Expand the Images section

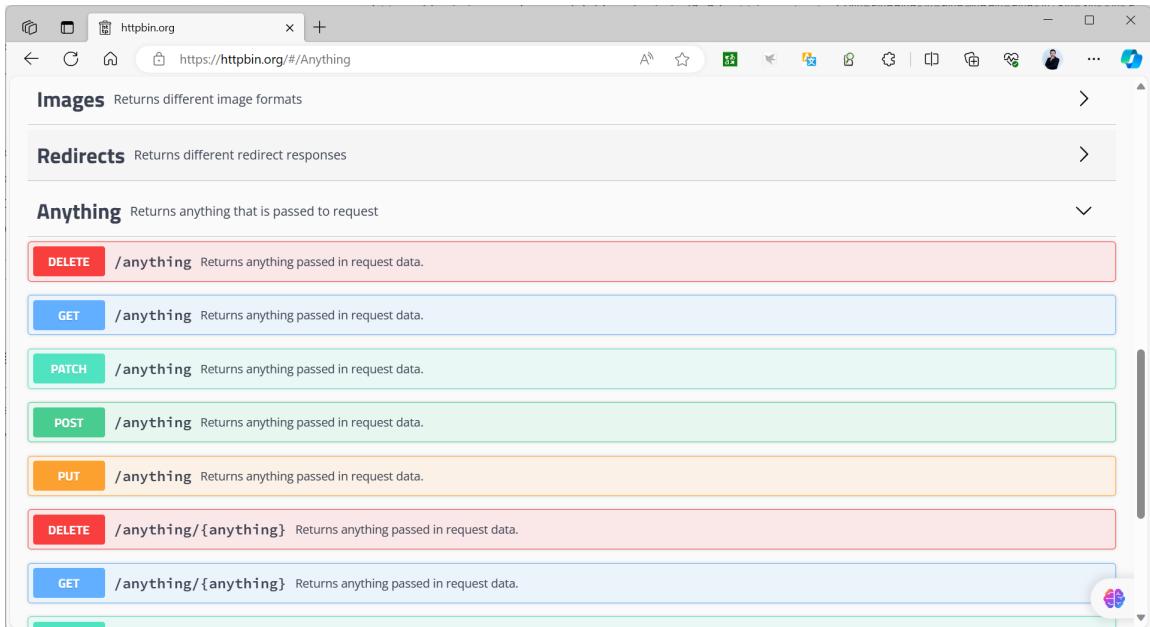[1083, 98]
